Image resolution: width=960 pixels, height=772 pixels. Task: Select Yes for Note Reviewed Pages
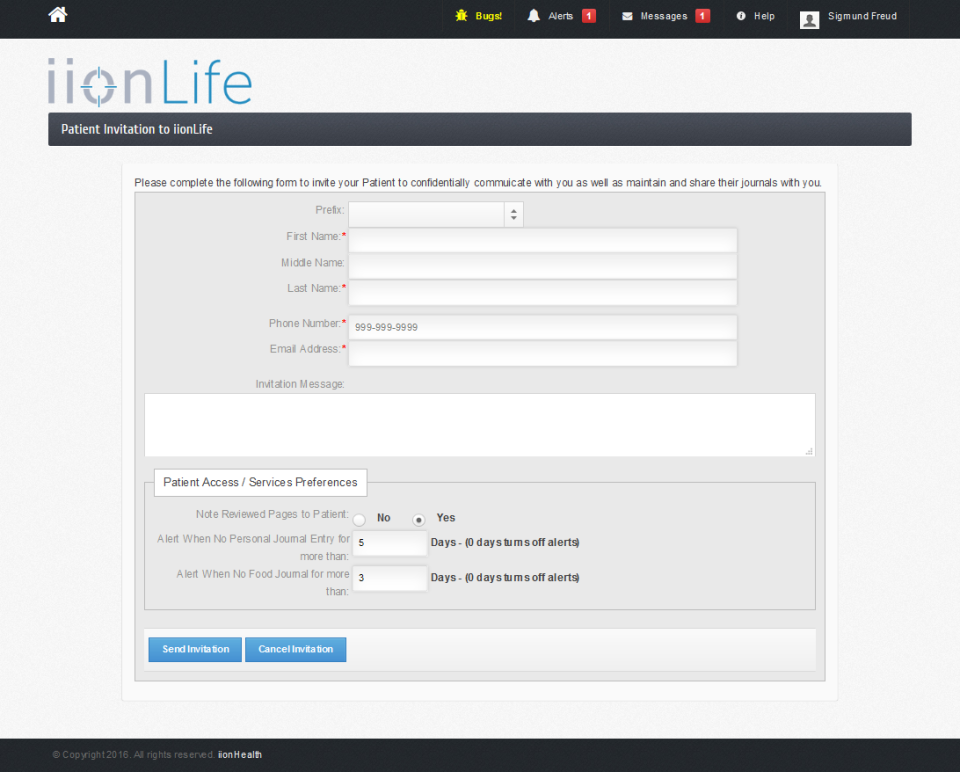(419, 519)
